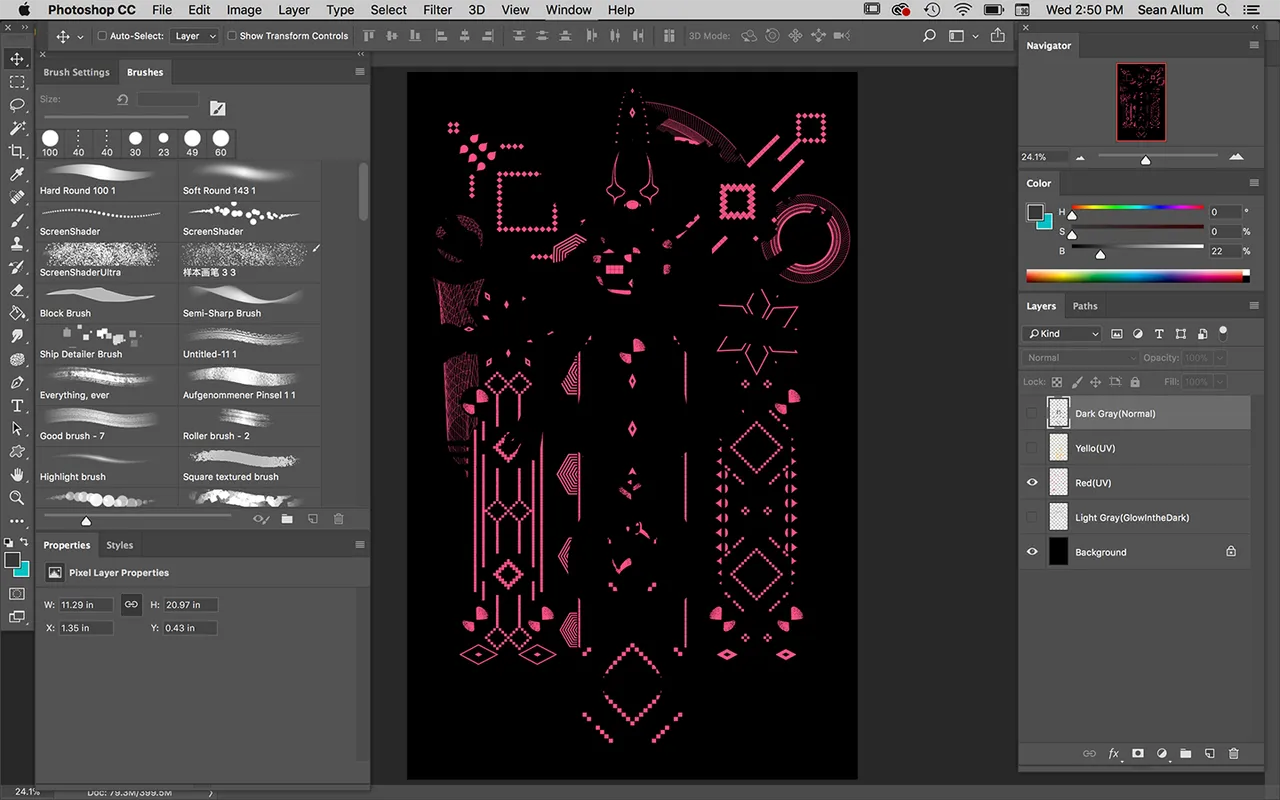Toggle the width-height link constraint
Screen dimensions: 1280x800
click(x=131, y=605)
